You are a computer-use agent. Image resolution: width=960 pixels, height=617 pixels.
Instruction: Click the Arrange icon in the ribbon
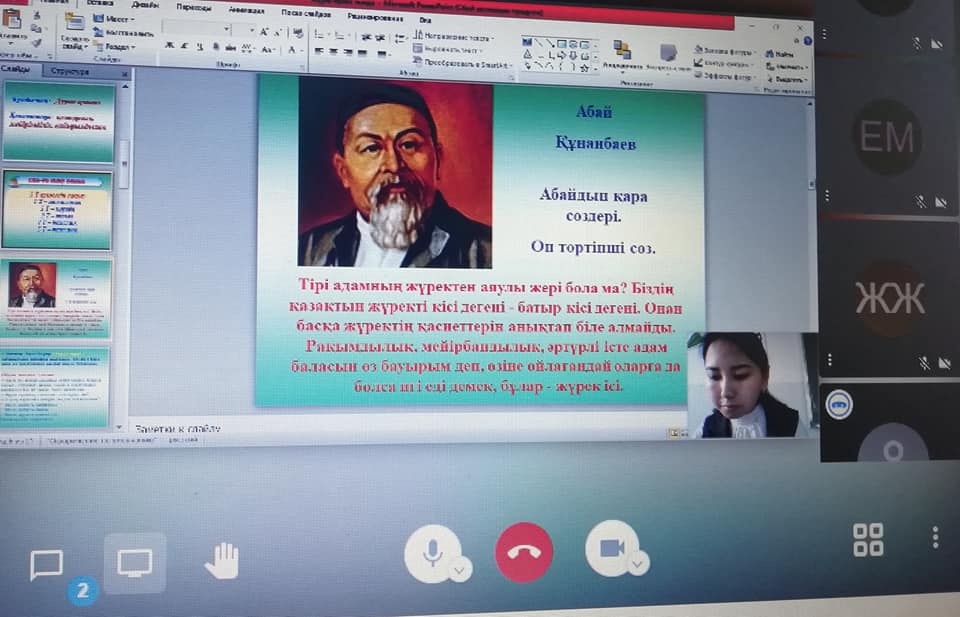pos(622,52)
